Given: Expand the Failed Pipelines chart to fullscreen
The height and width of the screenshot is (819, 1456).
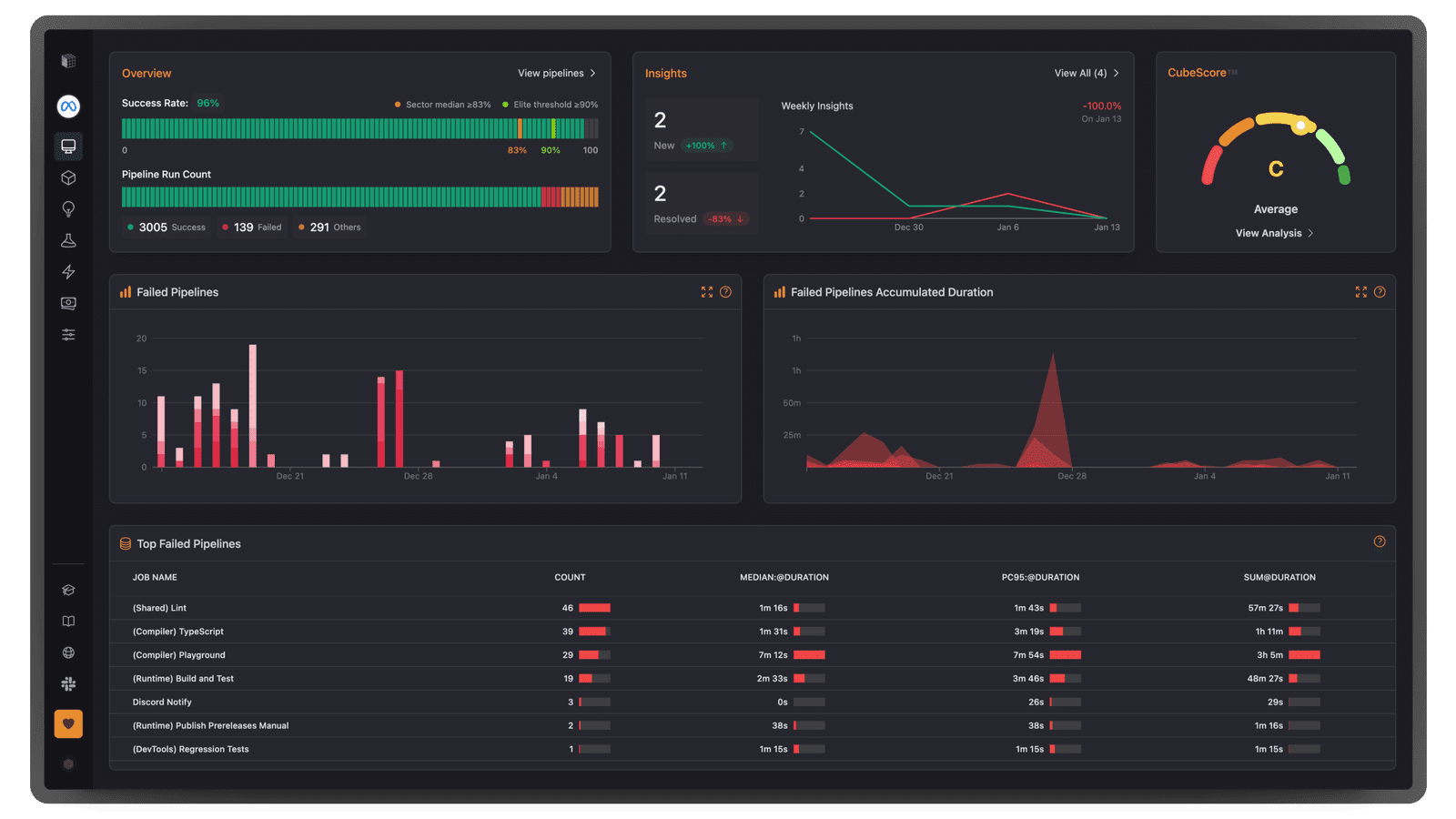Looking at the screenshot, I should [x=707, y=292].
